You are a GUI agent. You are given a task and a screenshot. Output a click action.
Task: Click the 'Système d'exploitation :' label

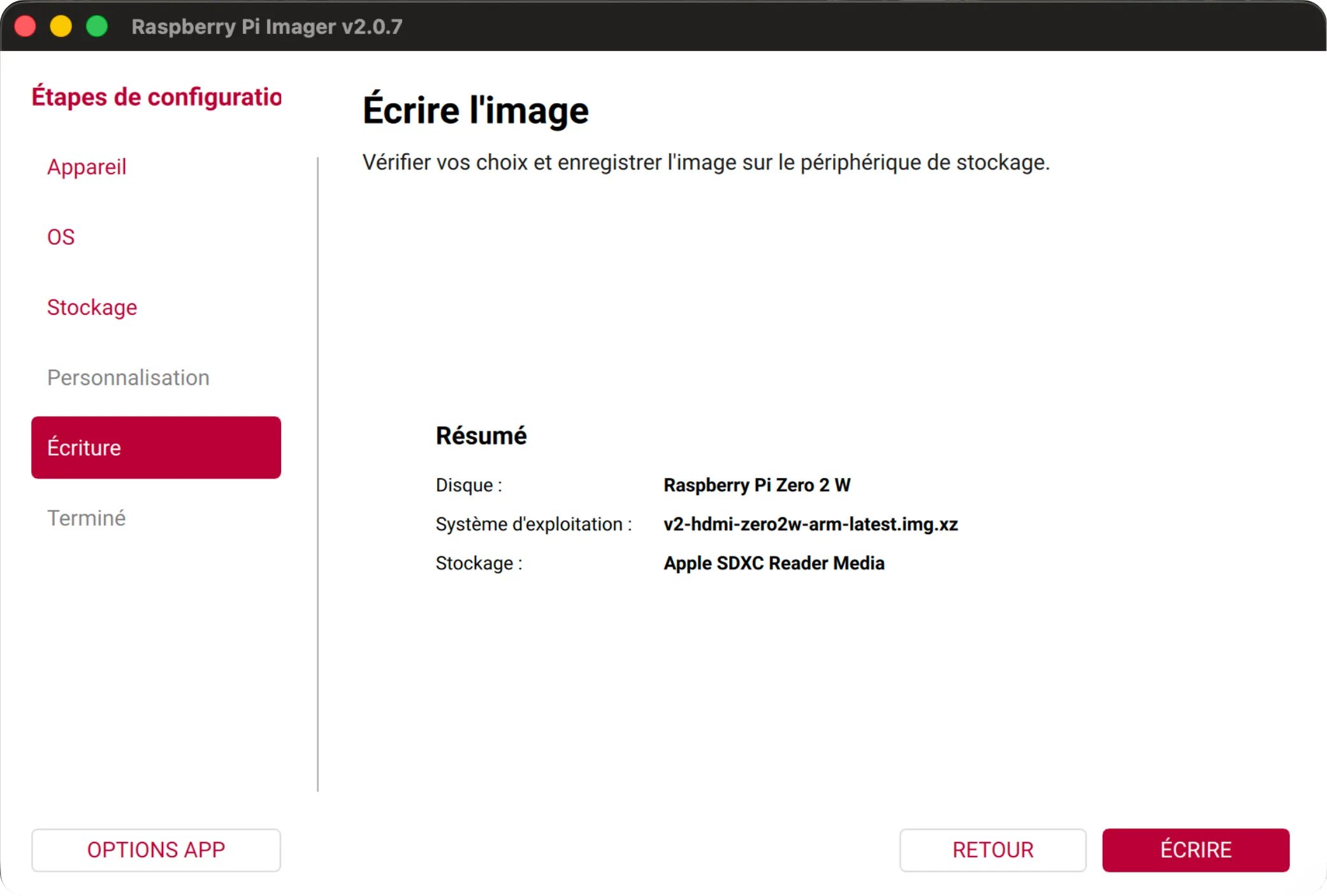pyautogui.click(x=534, y=524)
